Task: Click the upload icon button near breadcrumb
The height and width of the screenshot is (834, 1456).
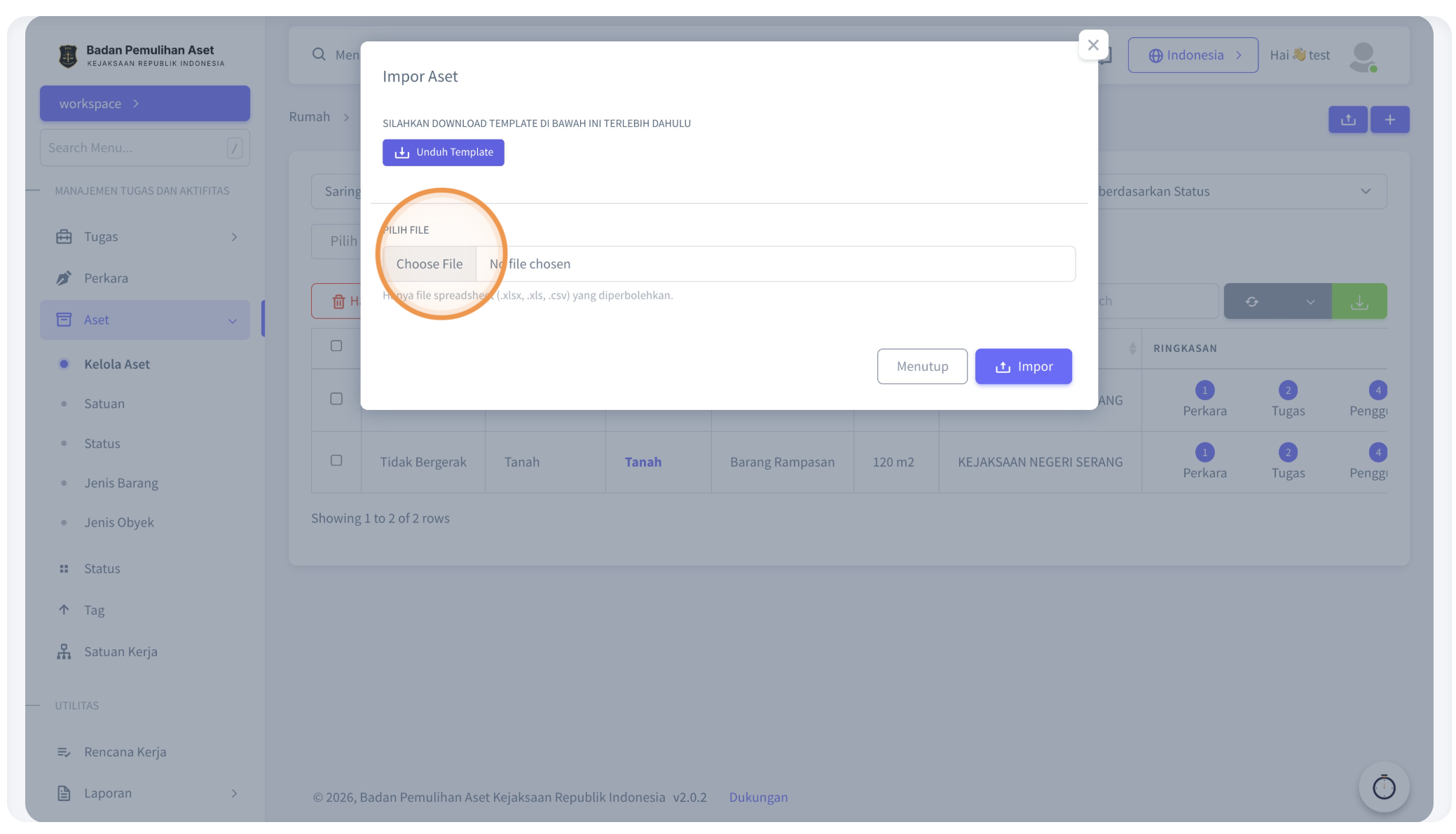Action: coord(1347,120)
